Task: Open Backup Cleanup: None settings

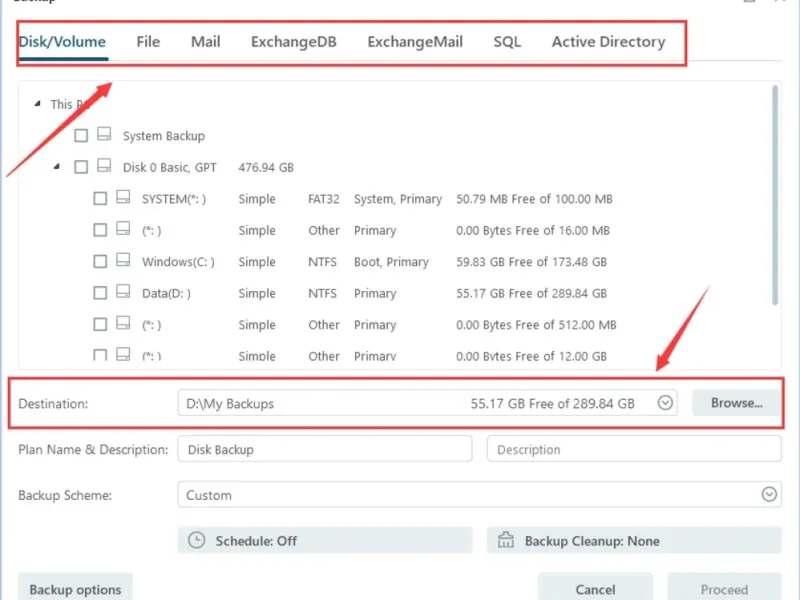Action: [x=634, y=540]
